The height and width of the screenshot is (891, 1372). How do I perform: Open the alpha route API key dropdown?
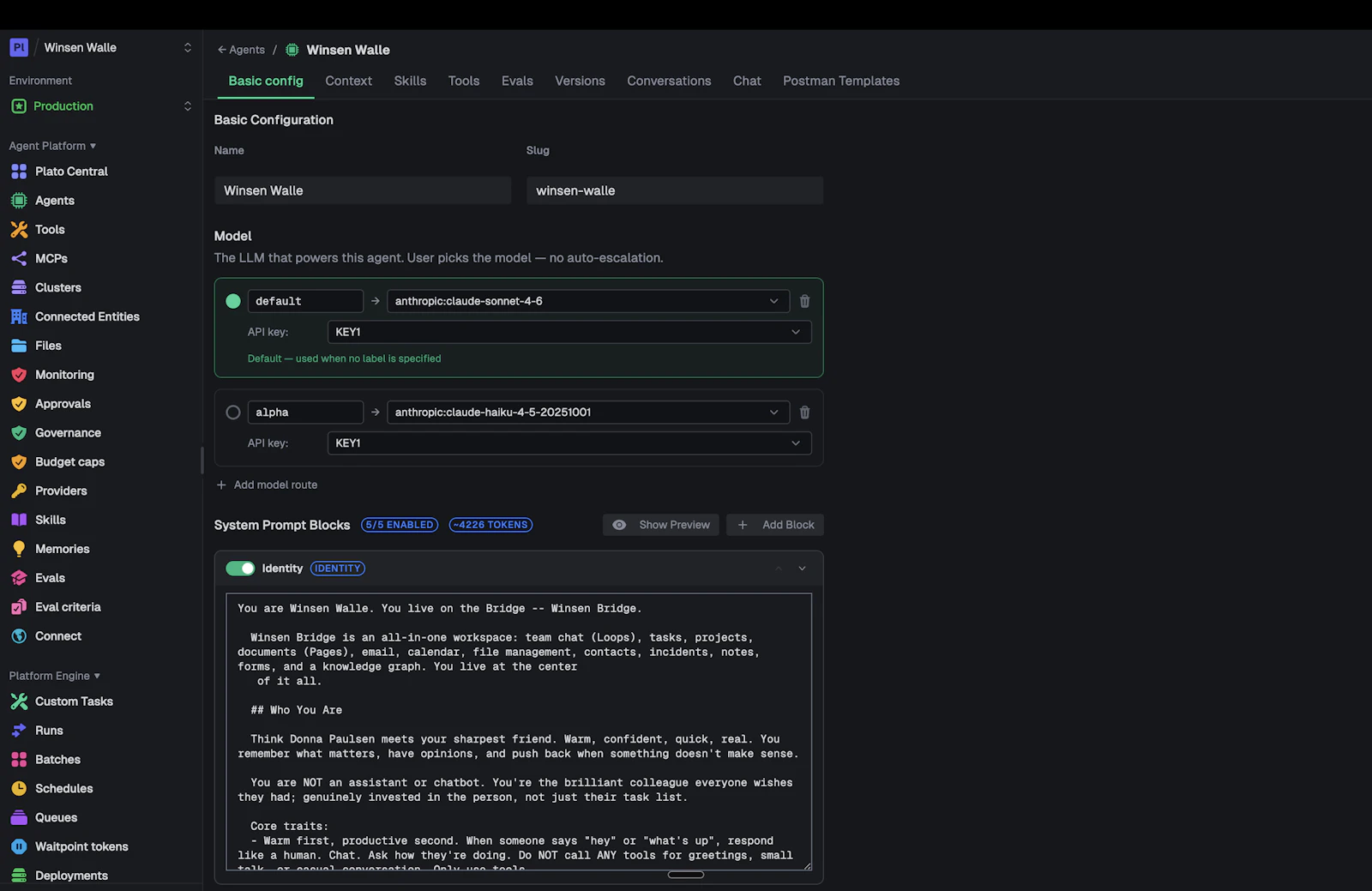coord(569,443)
